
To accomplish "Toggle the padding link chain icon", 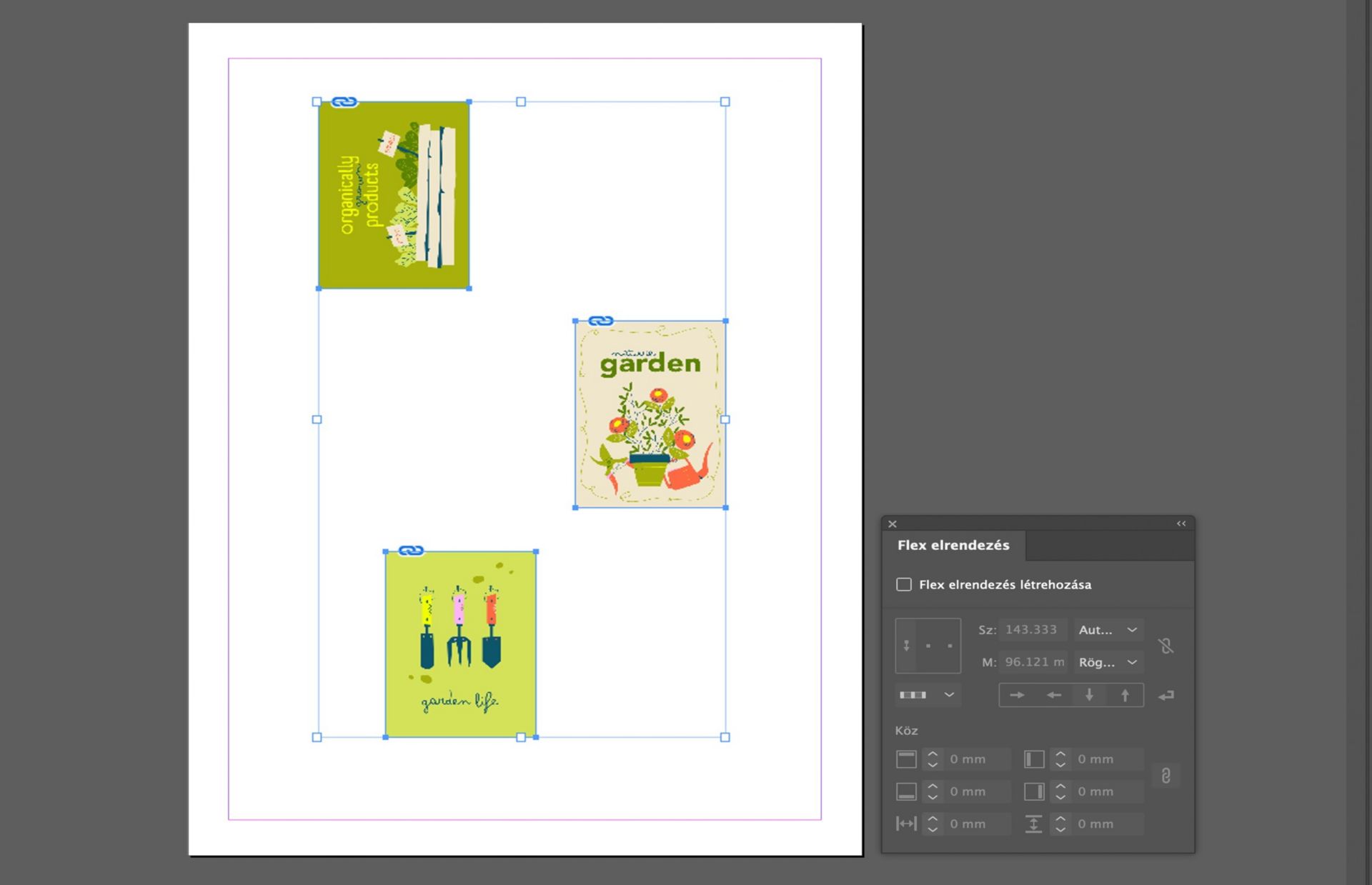I will (x=1165, y=776).
